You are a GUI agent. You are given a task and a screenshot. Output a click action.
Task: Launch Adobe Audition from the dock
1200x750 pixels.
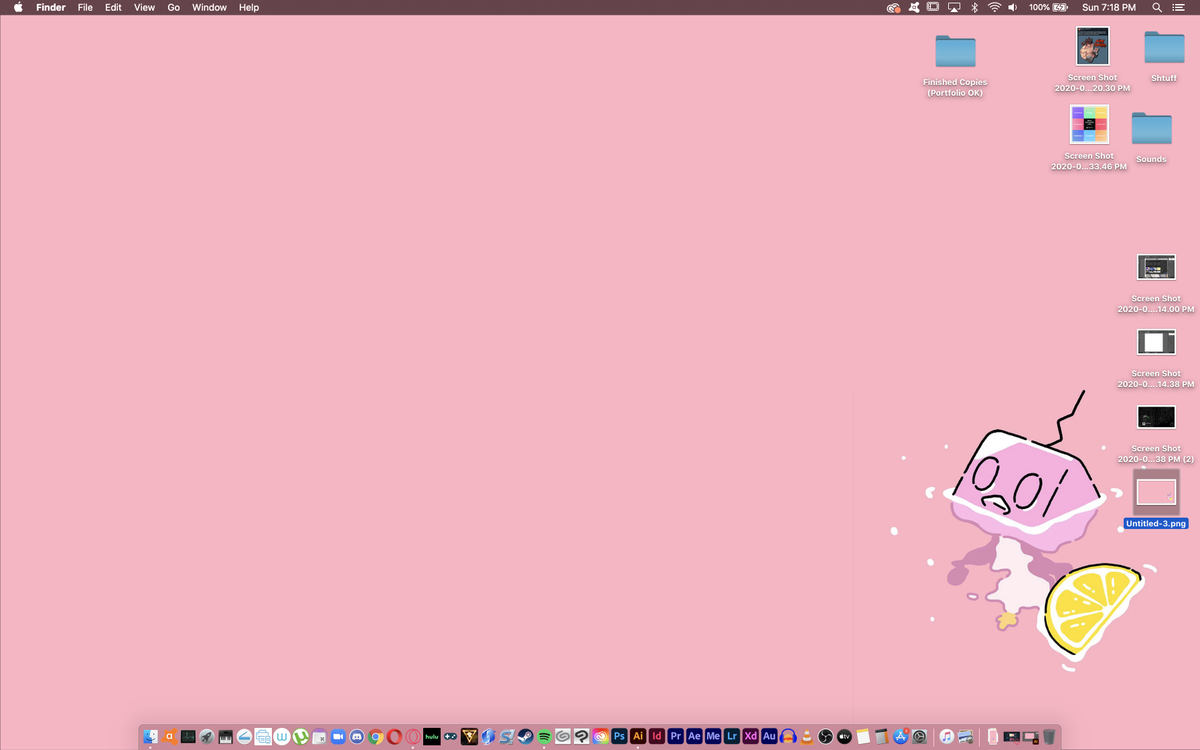tap(769, 737)
